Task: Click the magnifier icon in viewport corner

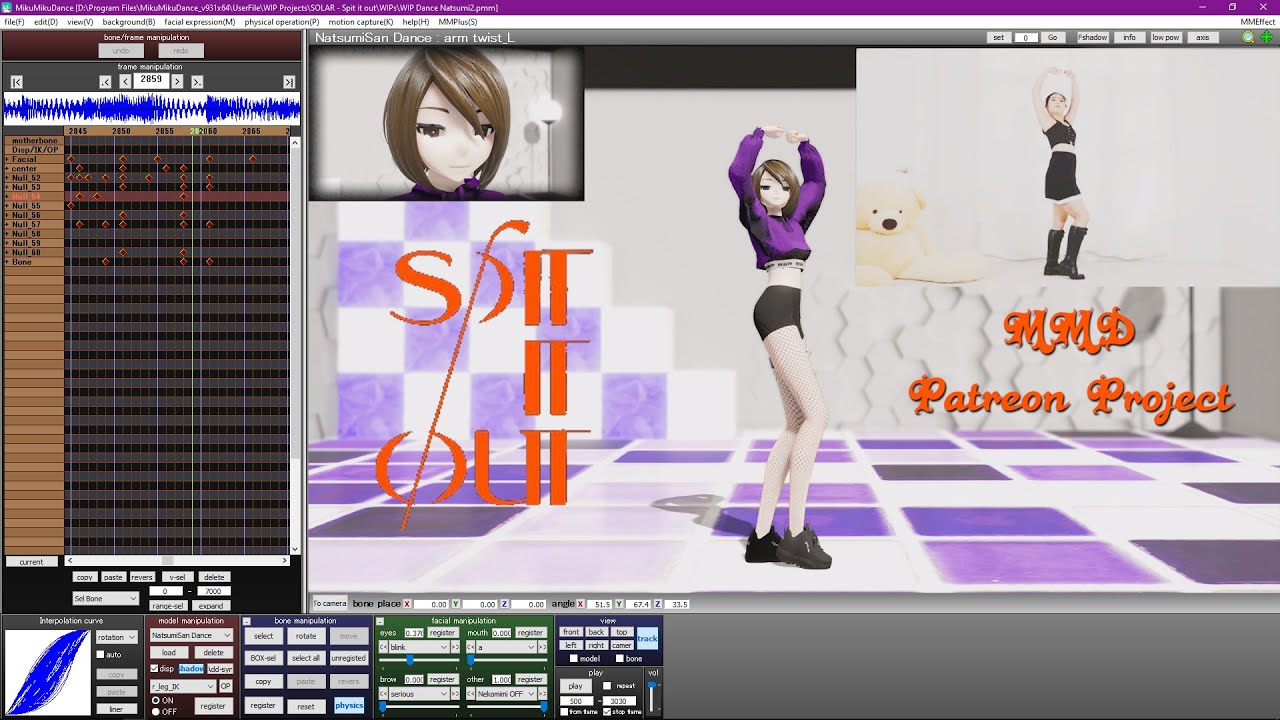Action: [1248, 37]
